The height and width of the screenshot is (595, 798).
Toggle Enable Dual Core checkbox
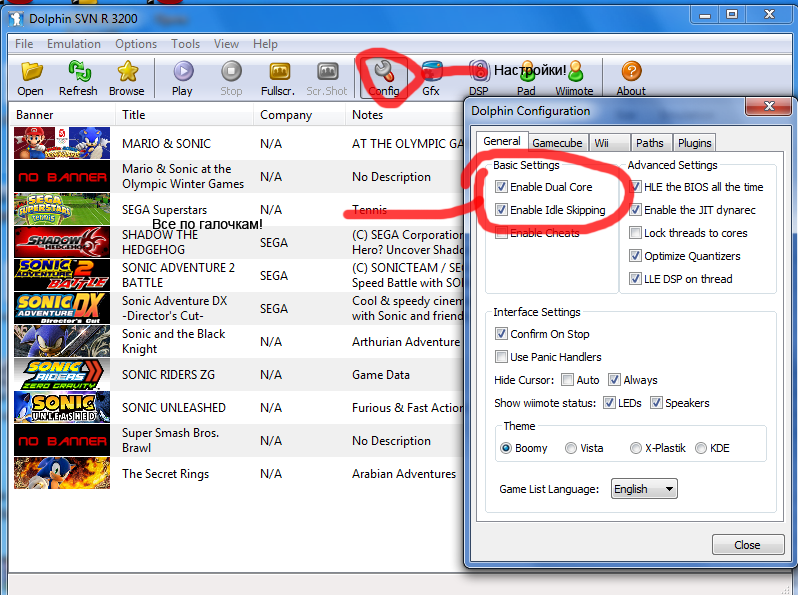pos(501,187)
